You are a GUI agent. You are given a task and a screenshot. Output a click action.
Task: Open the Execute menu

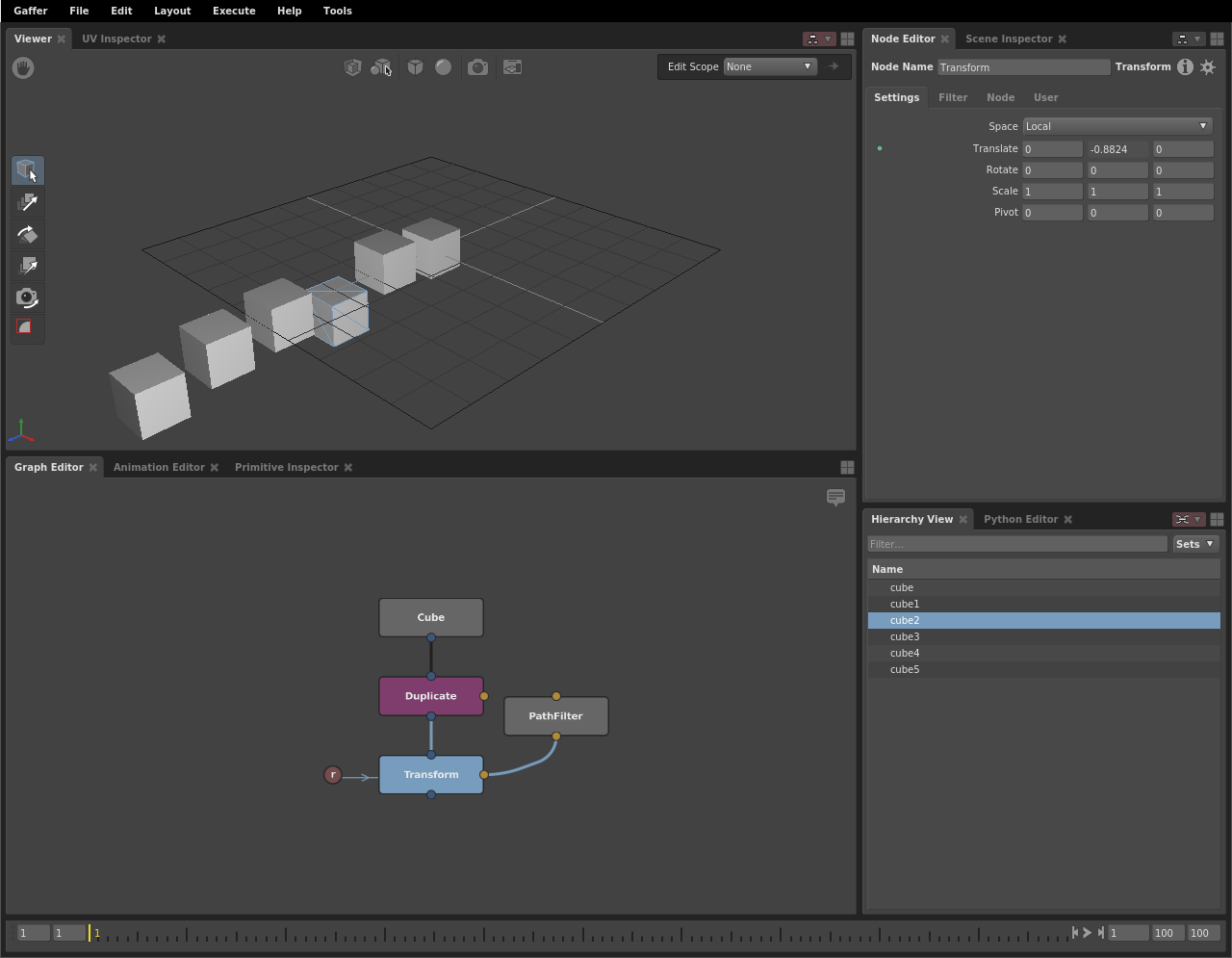[234, 11]
